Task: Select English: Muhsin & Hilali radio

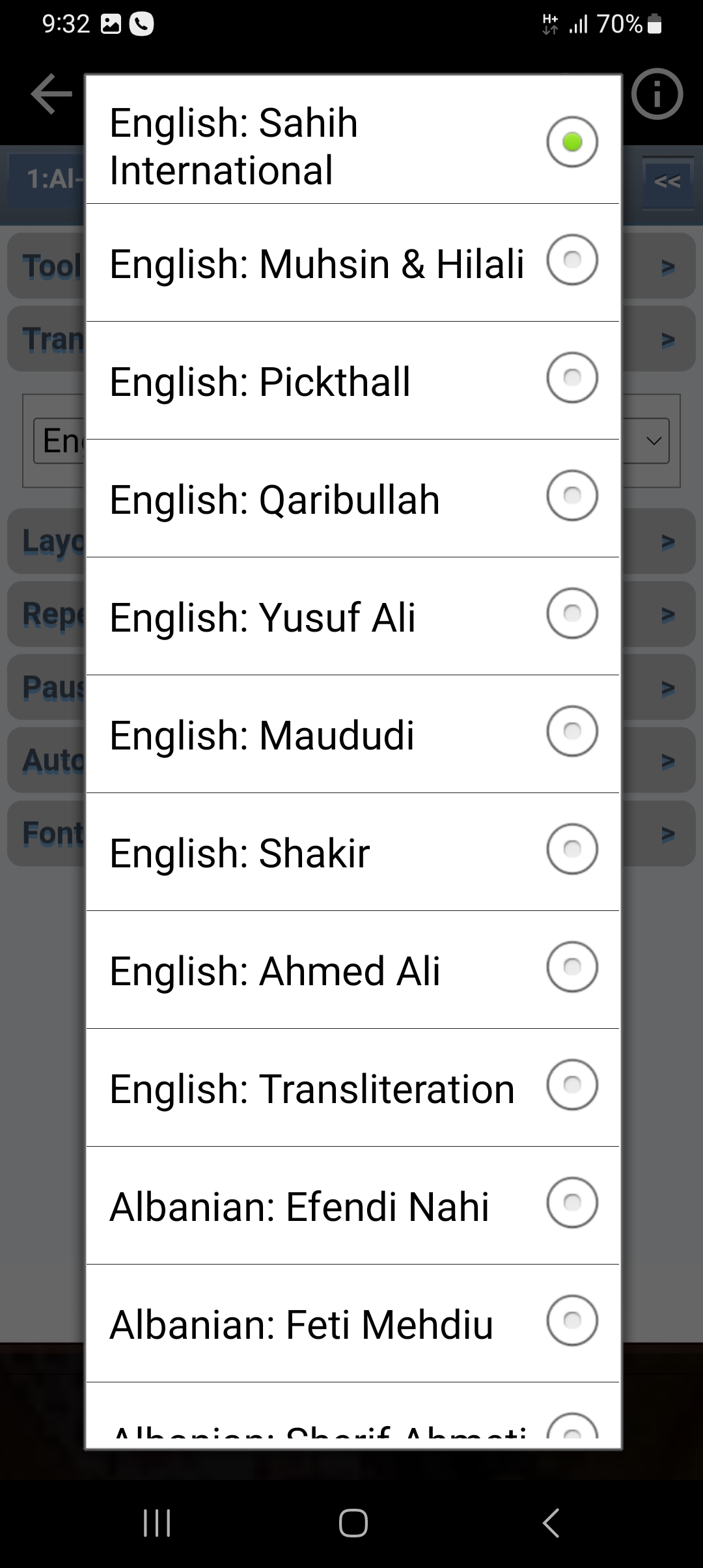Action: point(572,260)
